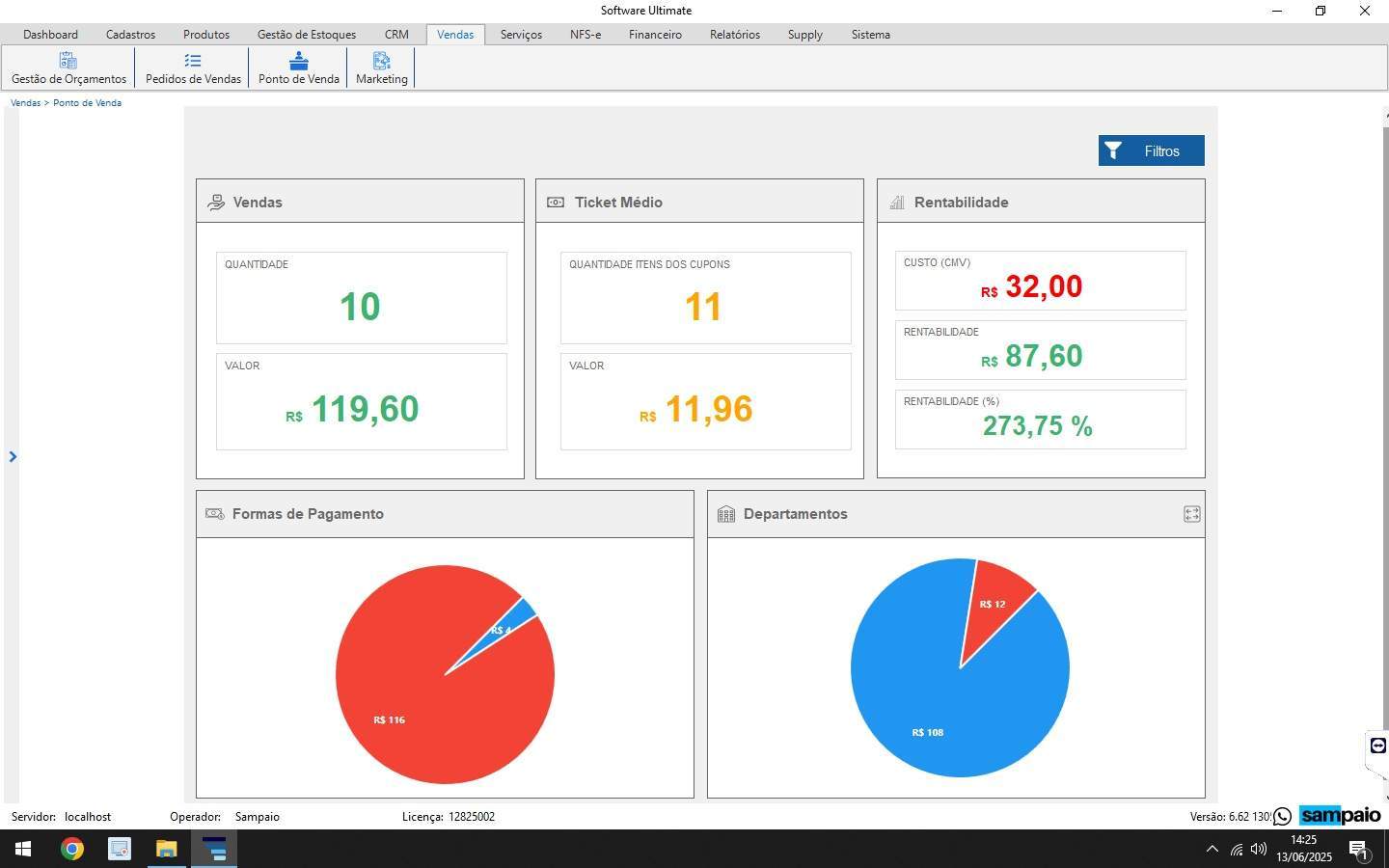Open the NFS-e tab
The image size is (1389, 868).
[x=586, y=35]
